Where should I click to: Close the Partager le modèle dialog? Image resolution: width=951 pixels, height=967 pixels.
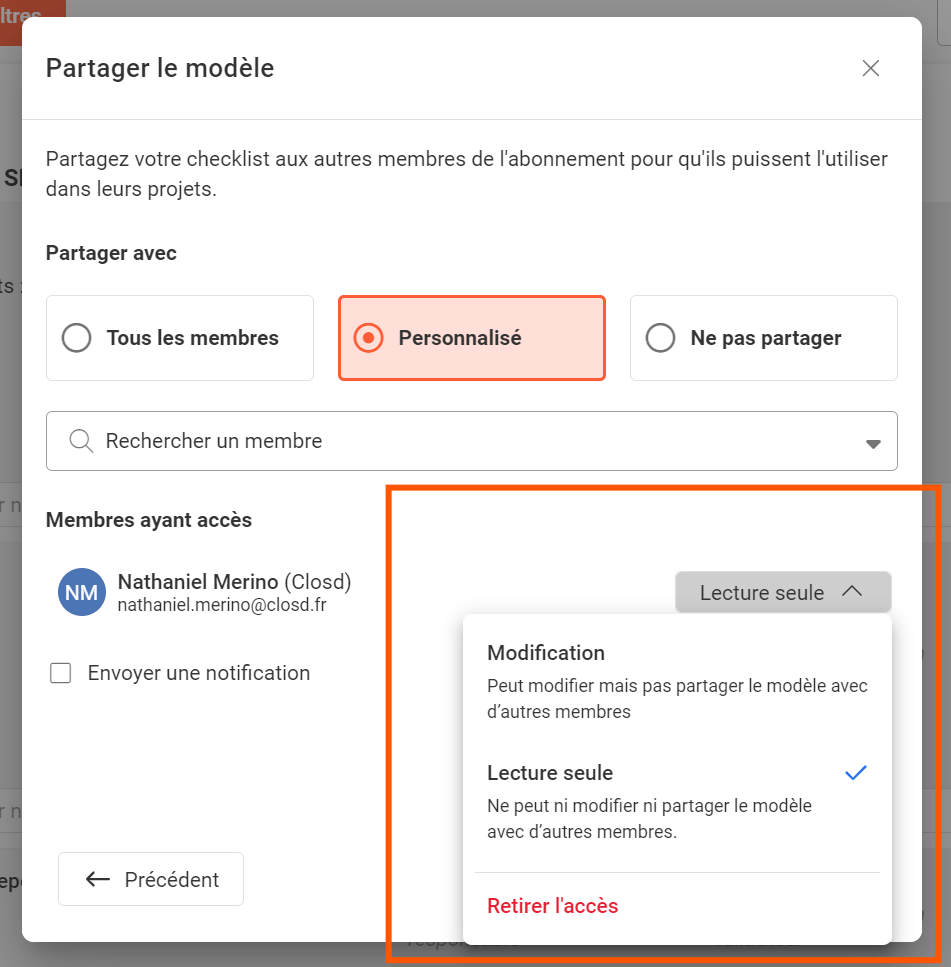tap(870, 68)
